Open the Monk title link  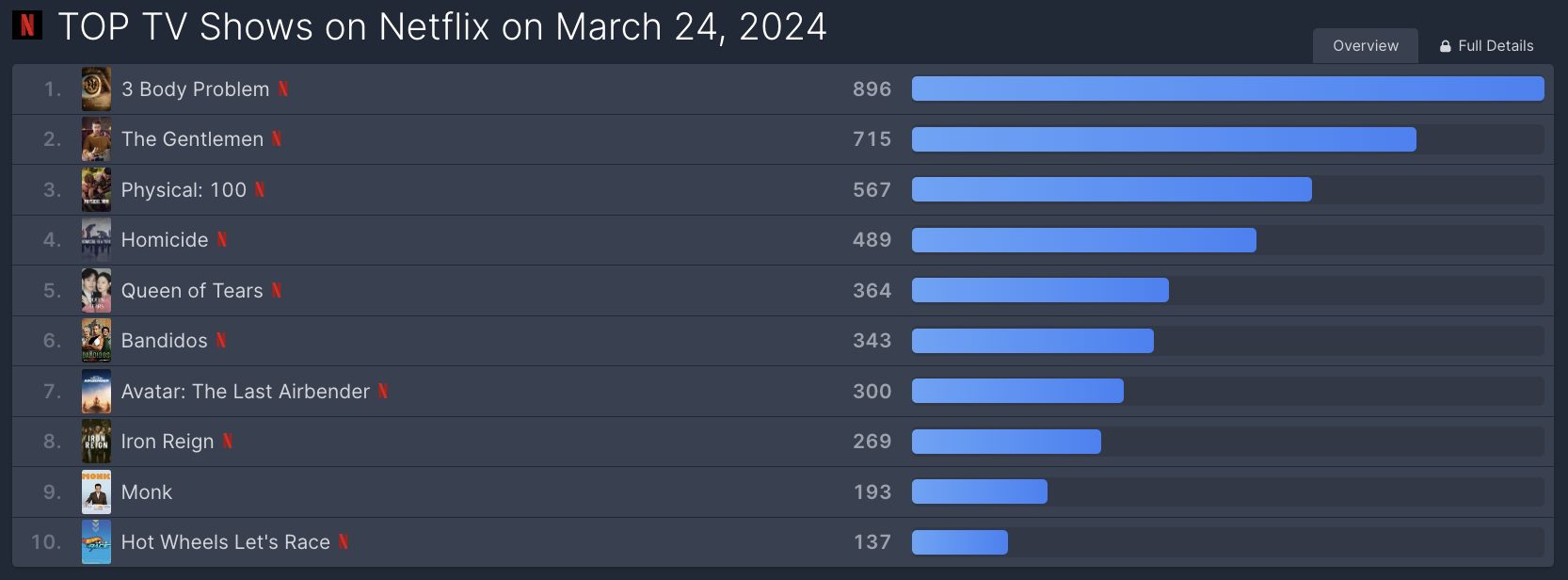pyautogui.click(x=147, y=492)
